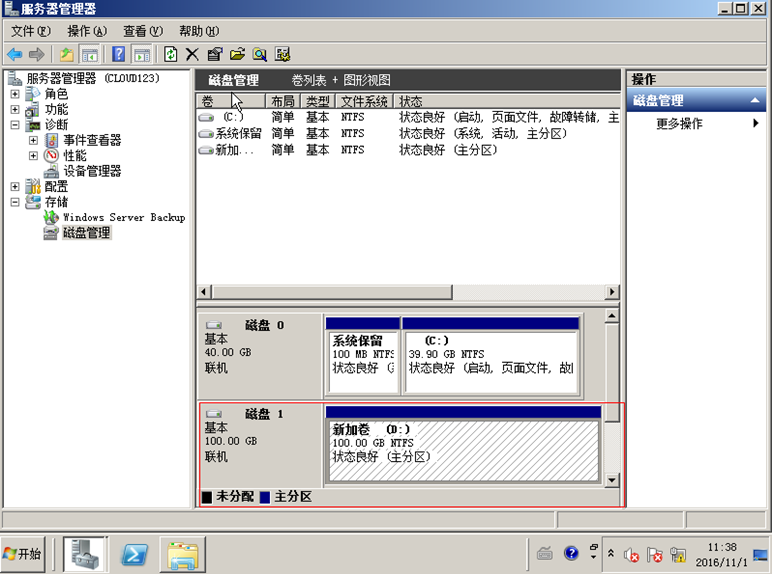Expand the 事件查看器 node
The width and height of the screenshot is (772, 574).
[33, 141]
